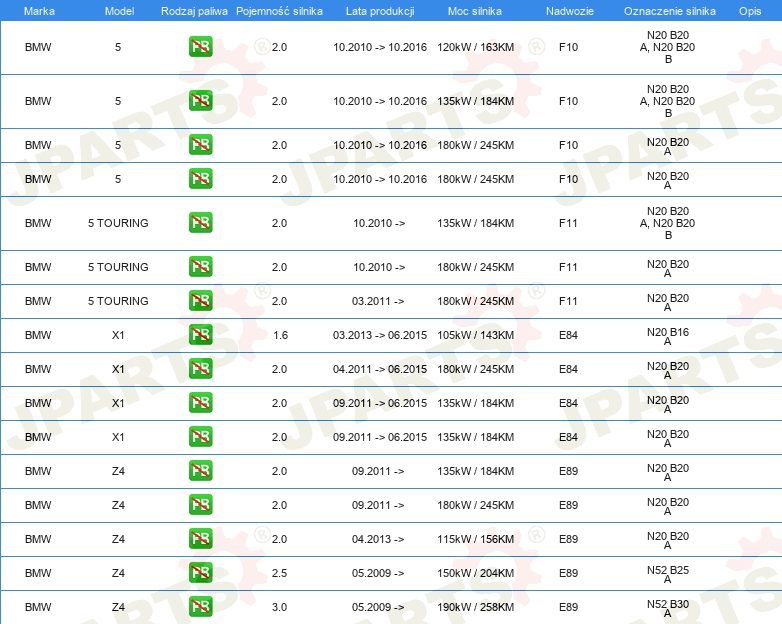Select fuel icon for X1 1.6 engine row
Screen dimensions: 782x624
pos(200,335)
